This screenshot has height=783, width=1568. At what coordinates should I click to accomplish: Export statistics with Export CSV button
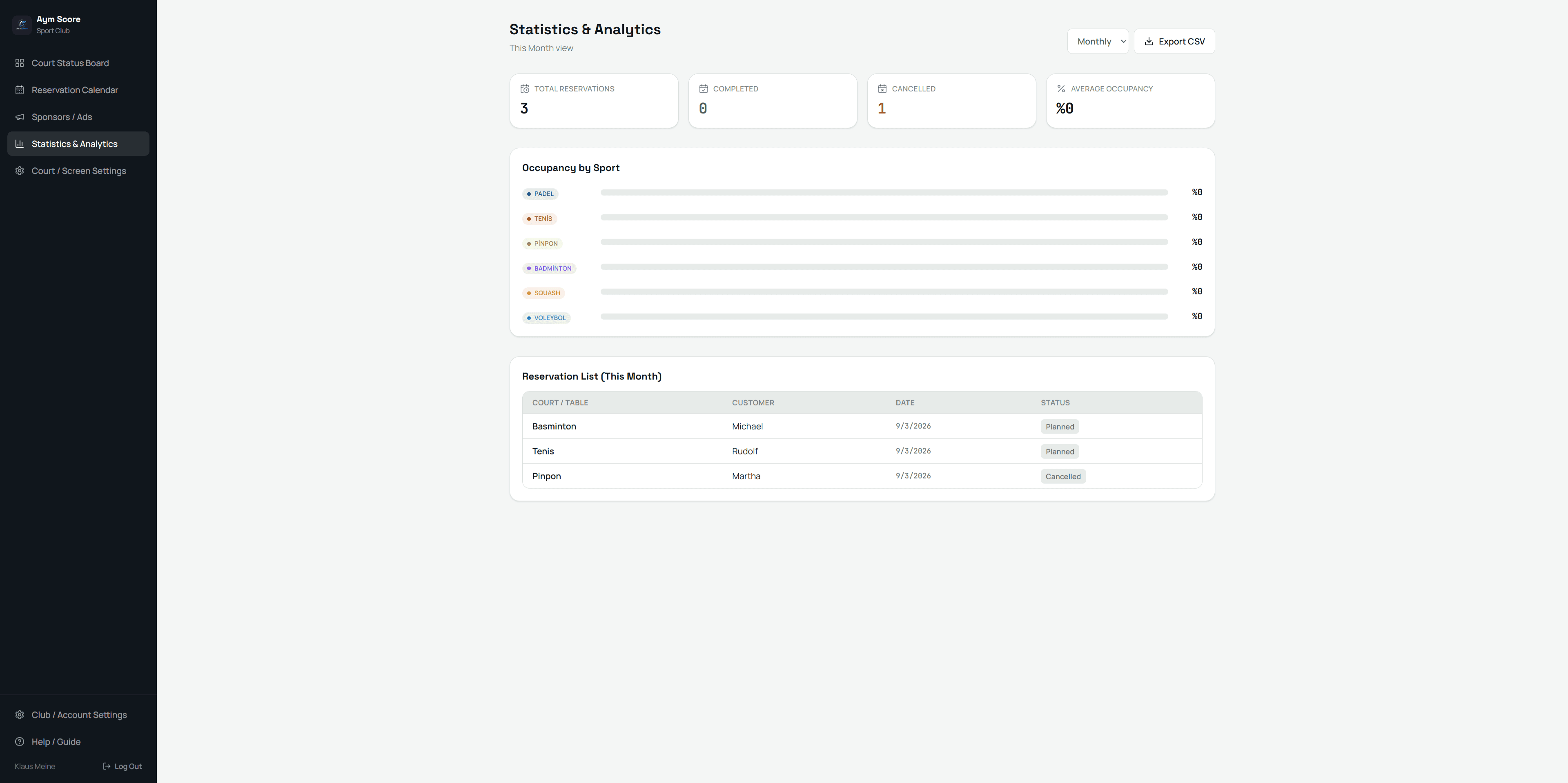pyautogui.click(x=1174, y=41)
